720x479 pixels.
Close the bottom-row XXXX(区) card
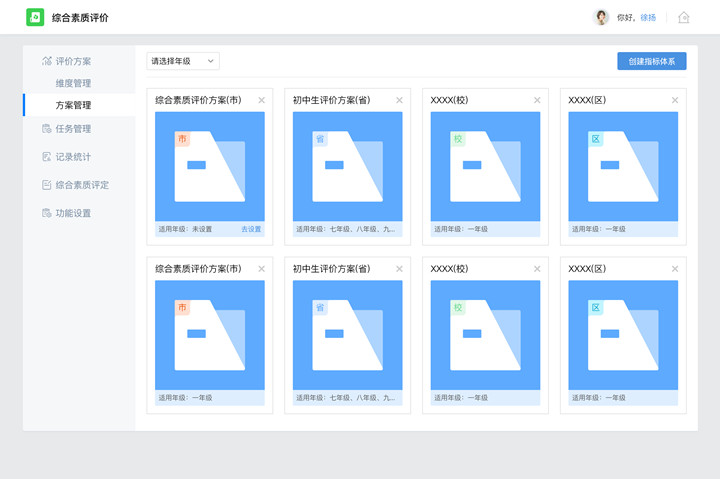675,269
